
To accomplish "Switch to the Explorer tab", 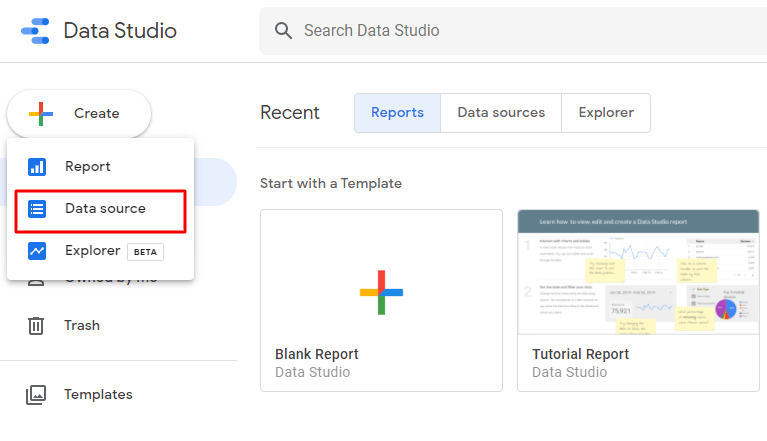I will click(606, 113).
